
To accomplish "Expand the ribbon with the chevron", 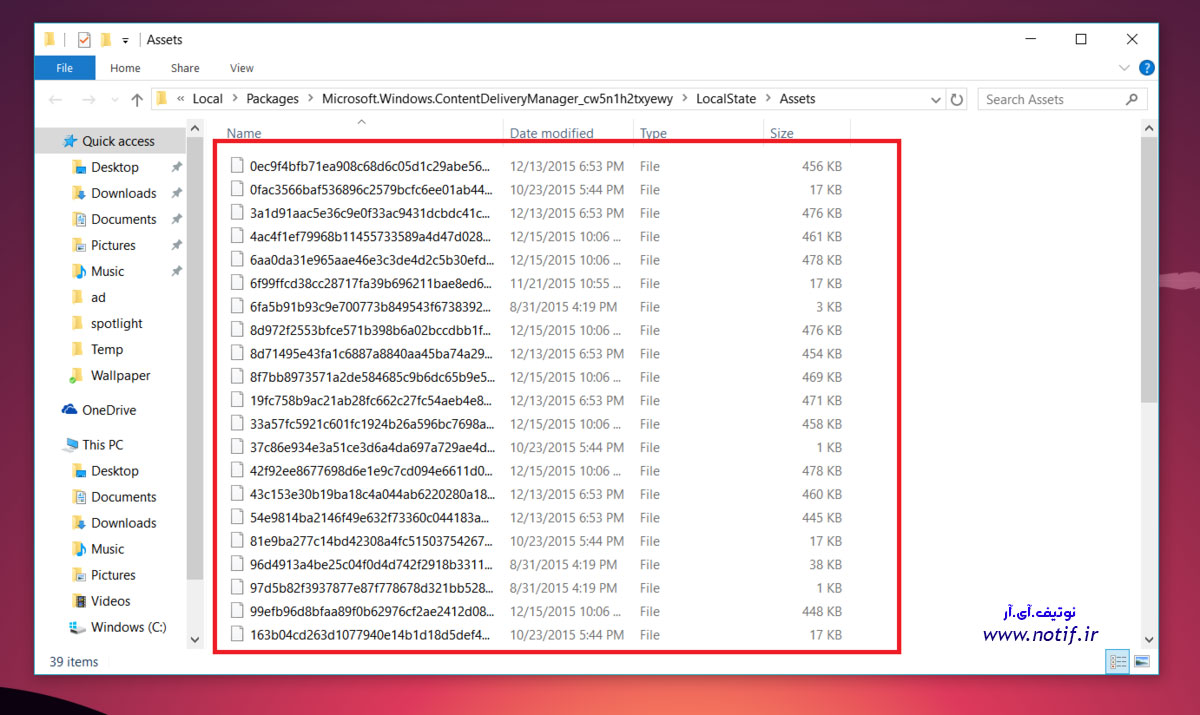I will tap(1124, 68).
